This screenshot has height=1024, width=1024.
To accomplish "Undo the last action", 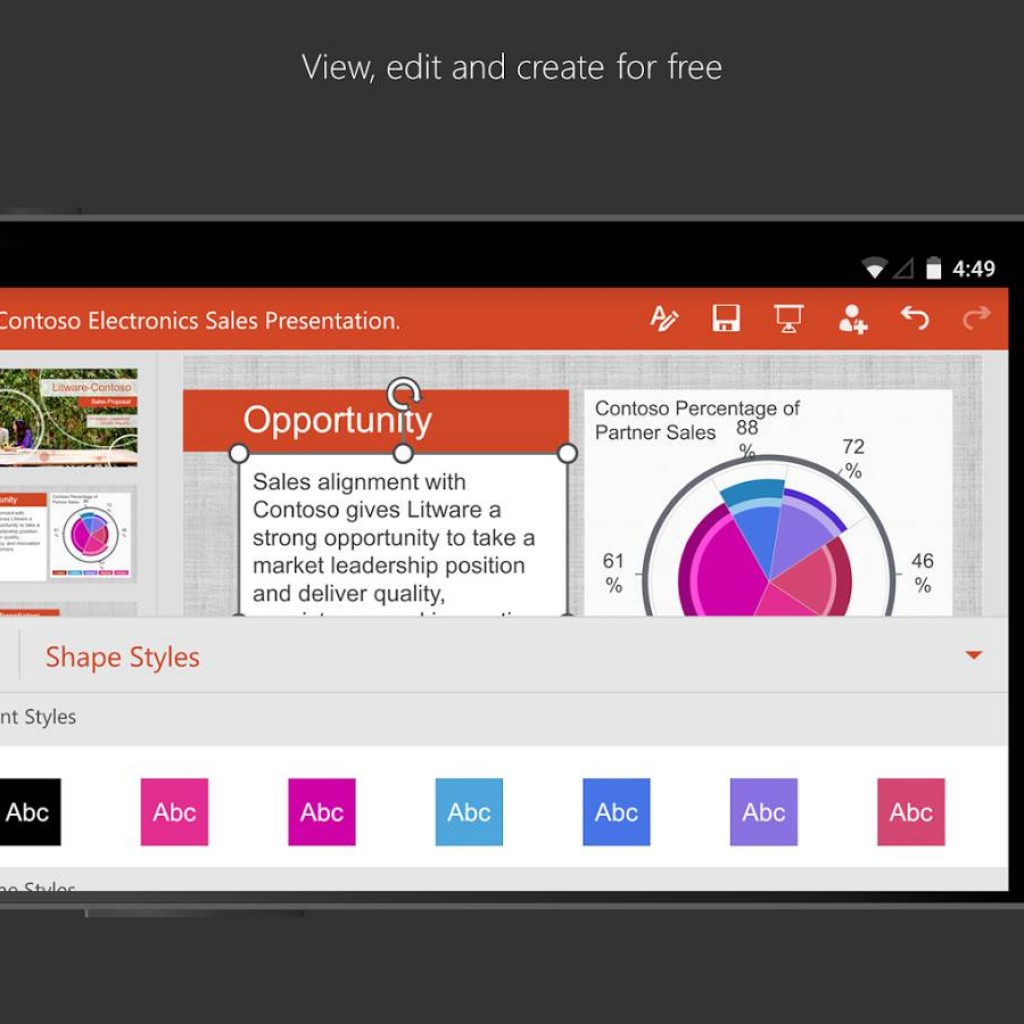I will (914, 319).
